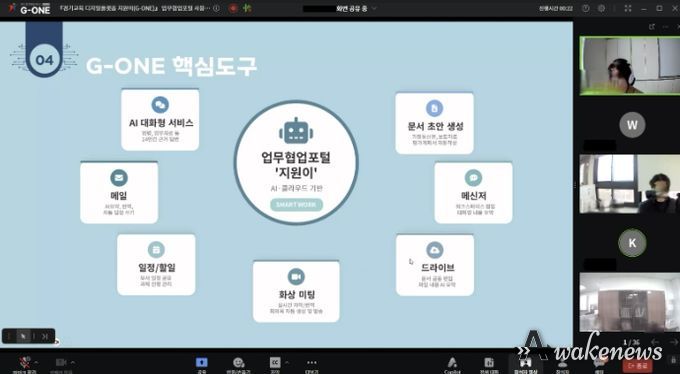Select the bottom participant video of a cabinet
This screenshot has width=680, height=374.
point(630,302)
